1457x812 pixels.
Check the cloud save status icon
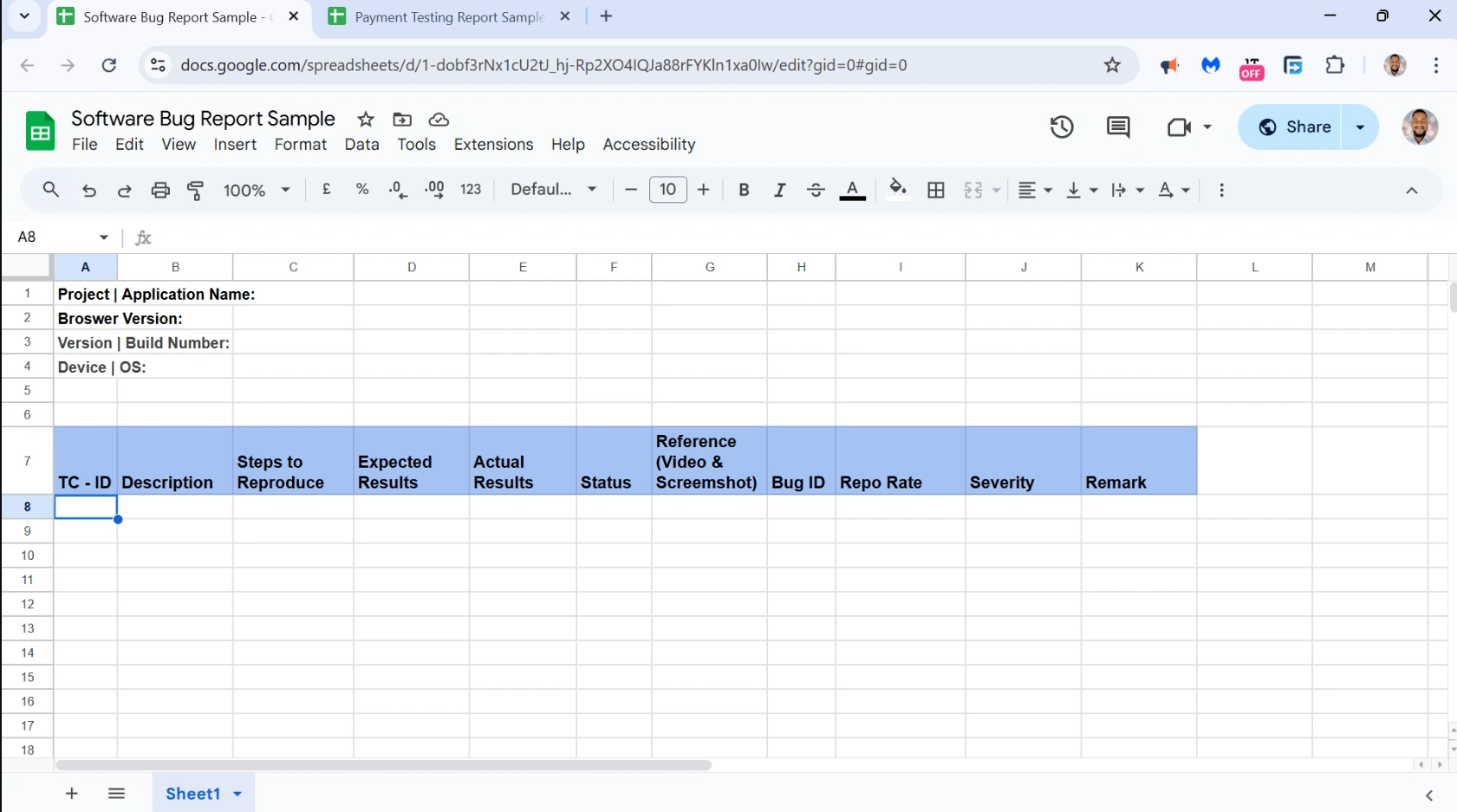pos(439,120)
